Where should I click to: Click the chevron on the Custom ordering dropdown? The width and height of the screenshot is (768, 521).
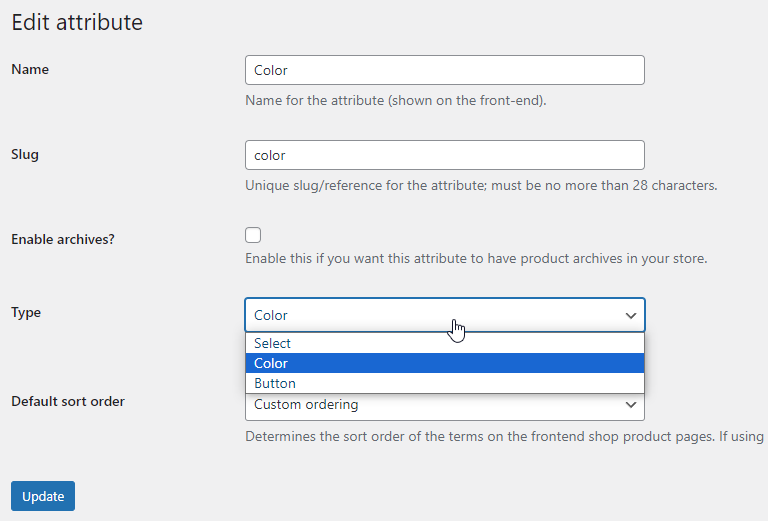click(x=631, y=405)
